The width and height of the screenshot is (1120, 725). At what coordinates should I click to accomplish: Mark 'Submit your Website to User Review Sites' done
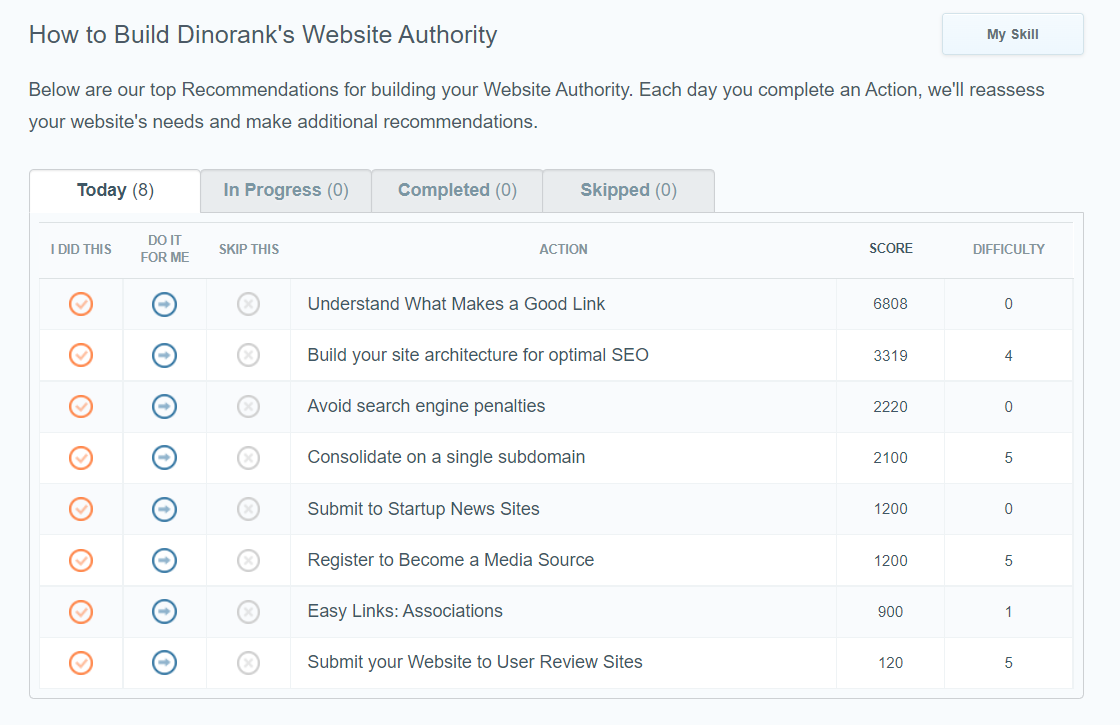81,663
